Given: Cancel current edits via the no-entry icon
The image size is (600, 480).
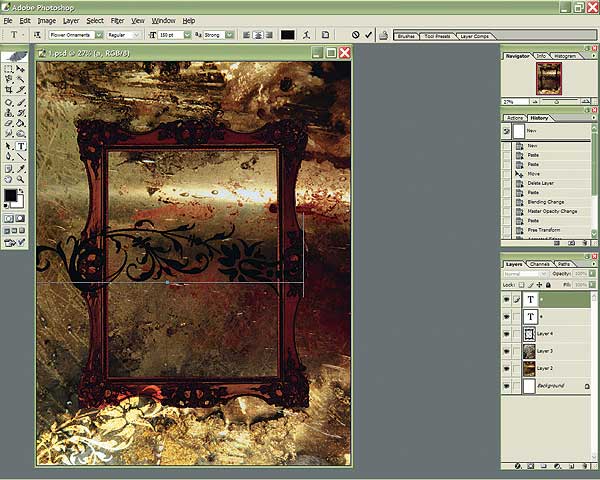Looking at the screenshot, I should pos(355,35).
